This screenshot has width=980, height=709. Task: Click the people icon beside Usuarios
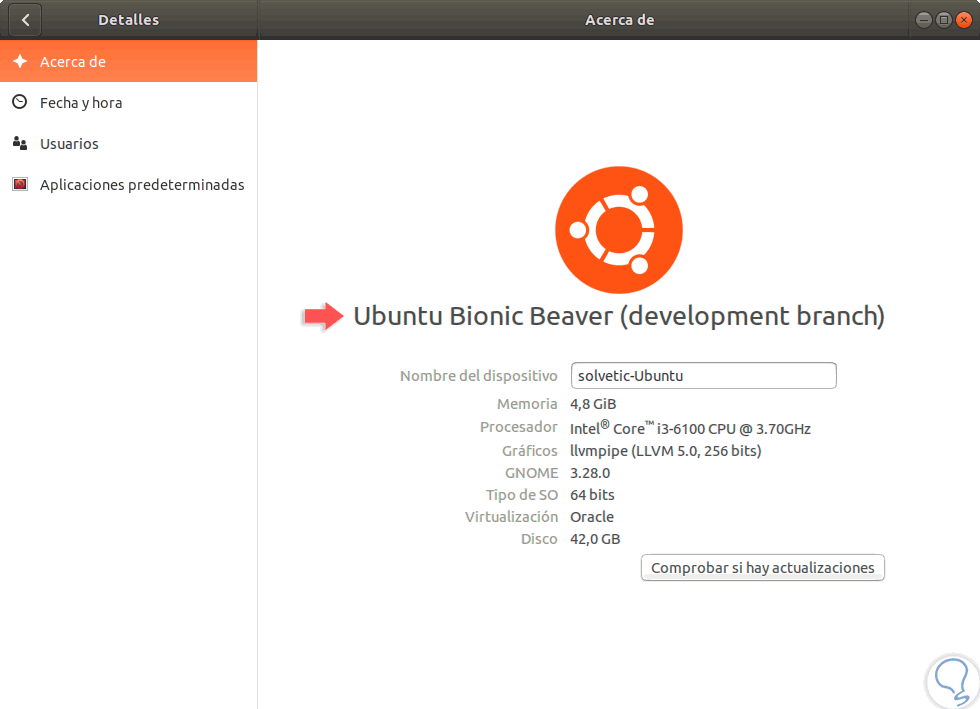20,143
